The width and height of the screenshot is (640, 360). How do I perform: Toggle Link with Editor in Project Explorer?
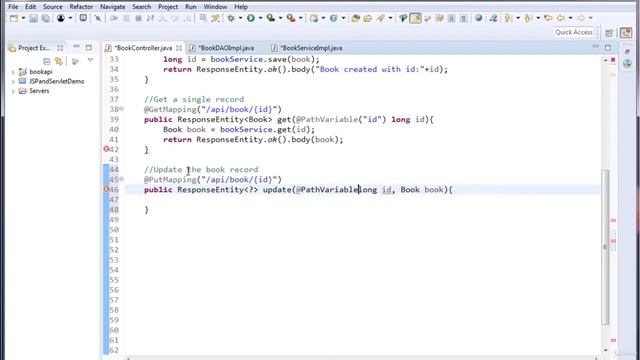[x=59, y=61]
